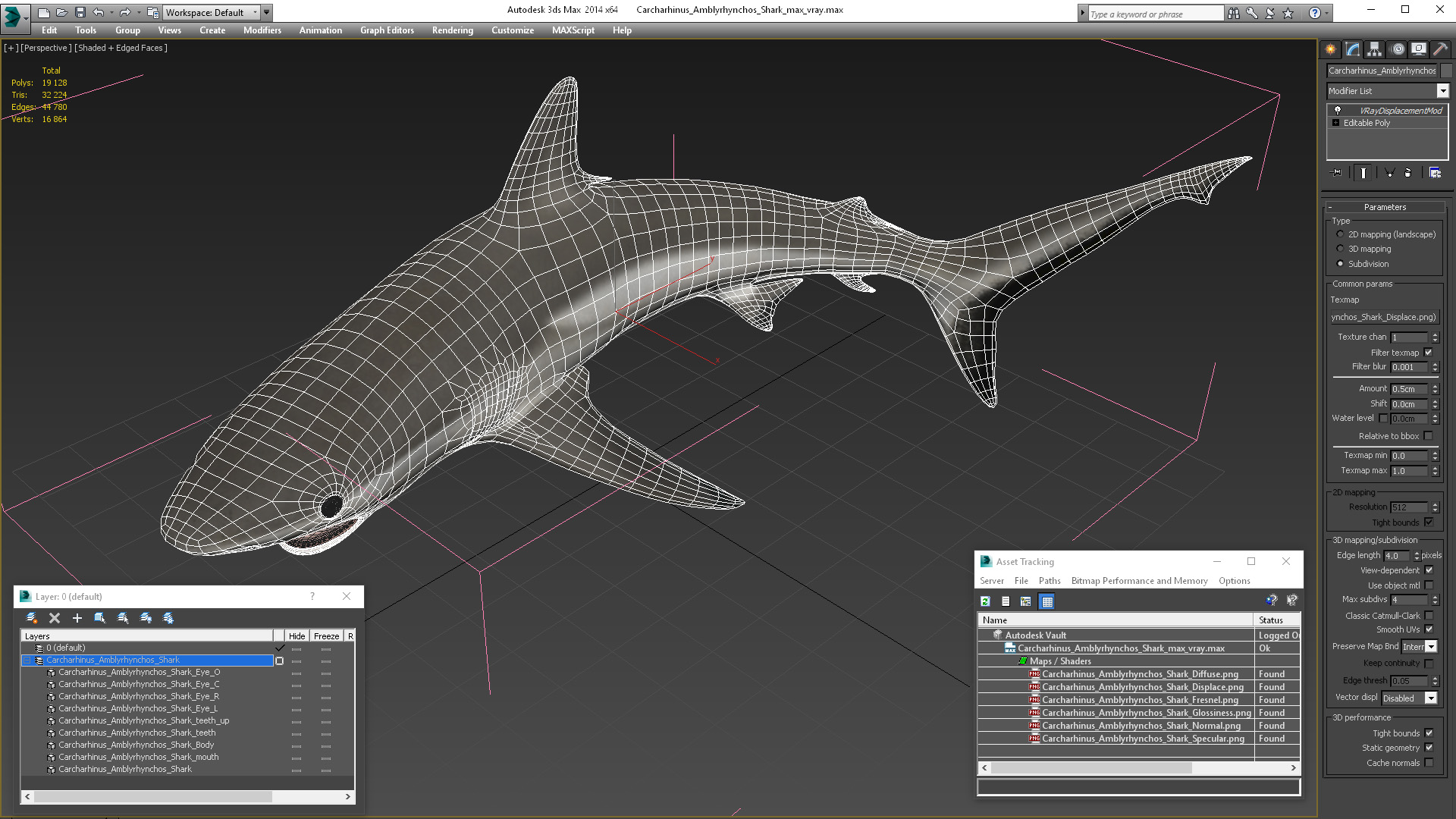The width and height of the screenshot is (1456, 819).
Task: Click the object color swatch beside name field
Action: click(x=1445, y=71)
